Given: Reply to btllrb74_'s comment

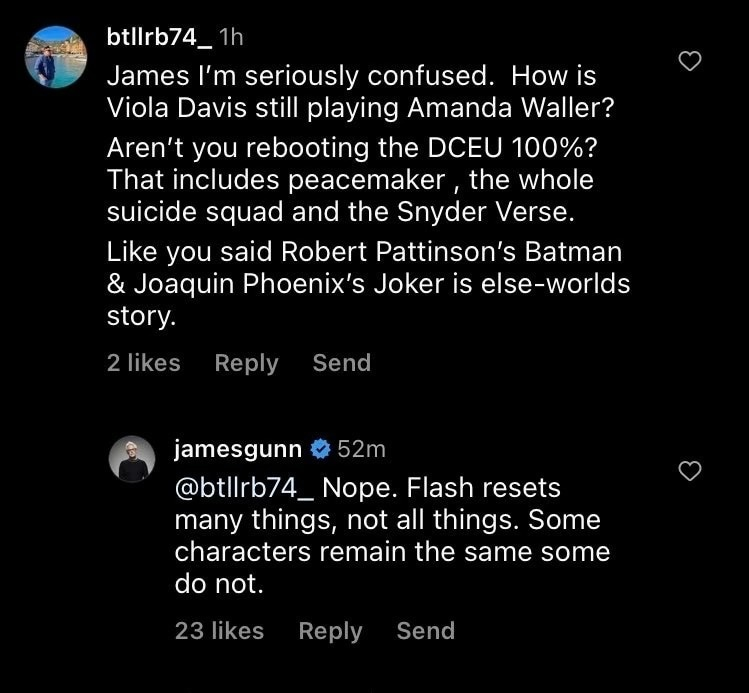Looking at the screenshot, I should pos(246,363).
